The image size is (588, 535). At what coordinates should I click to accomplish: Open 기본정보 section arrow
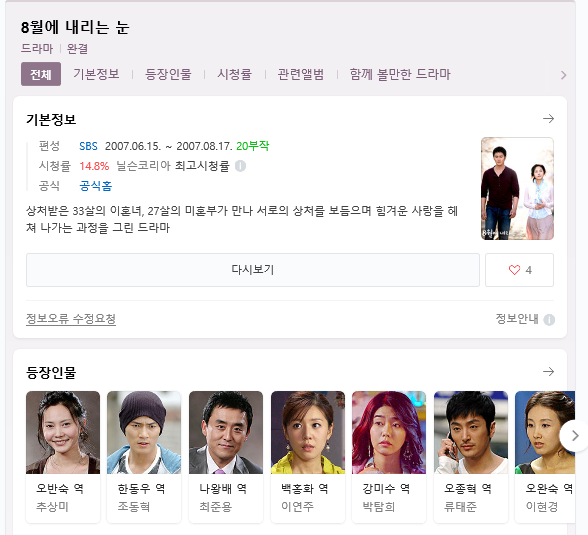click(548, 119)
